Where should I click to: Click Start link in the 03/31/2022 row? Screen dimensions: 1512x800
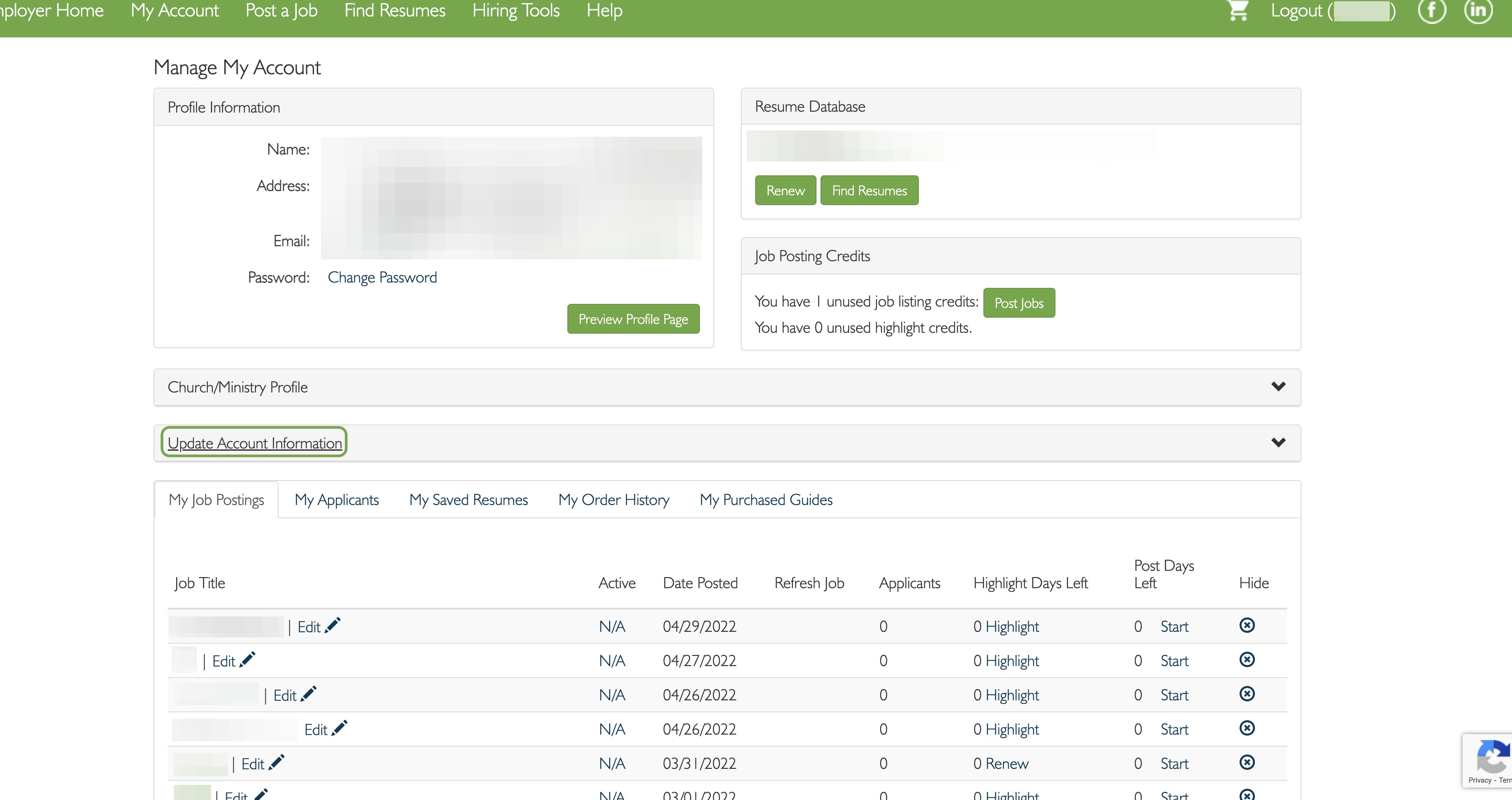[1175, 764]
